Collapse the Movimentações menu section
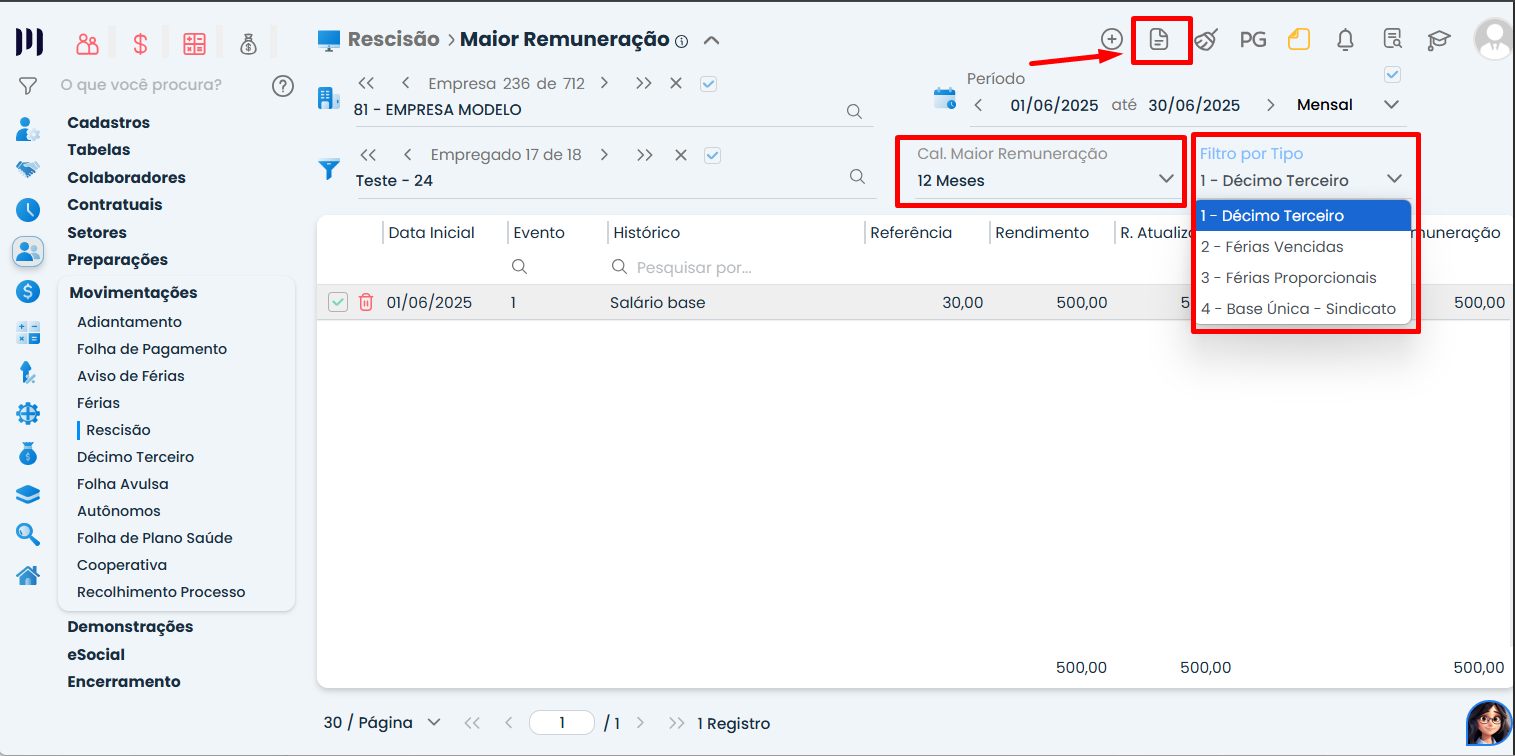Image resolution: width=1515 pixels, height=756 pixels. coord(133,293)
